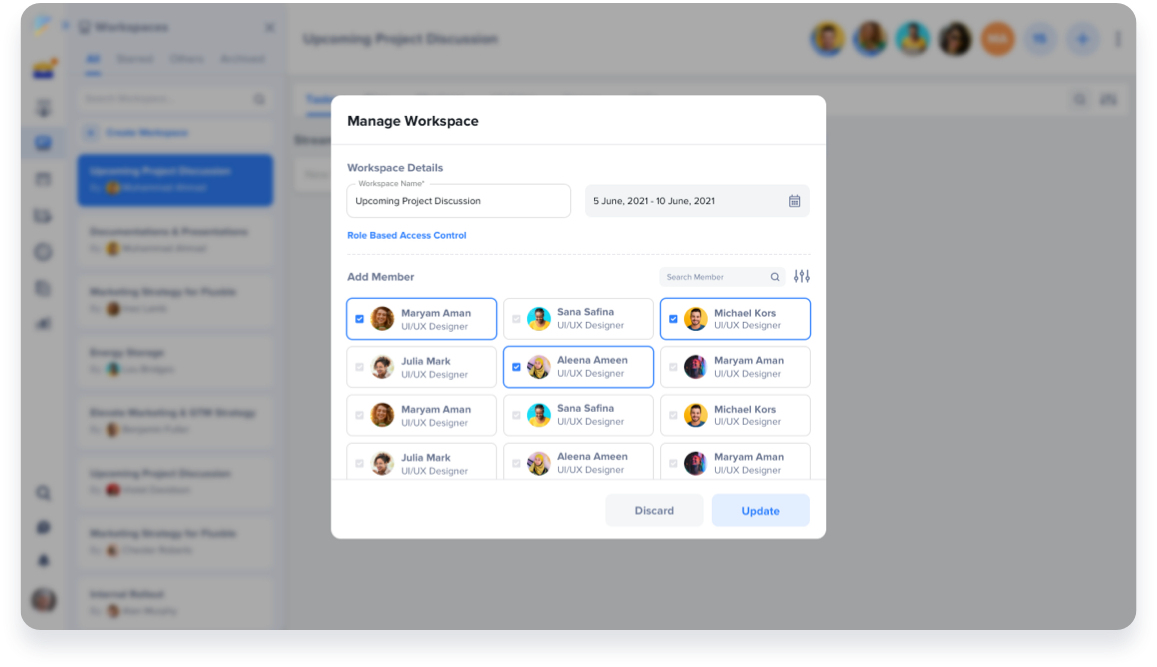This screenshot has width=1157, height=667.
Task: Check Maryam Aman checkbox right of checked Aleena Ameen
Action: [673, 367]
